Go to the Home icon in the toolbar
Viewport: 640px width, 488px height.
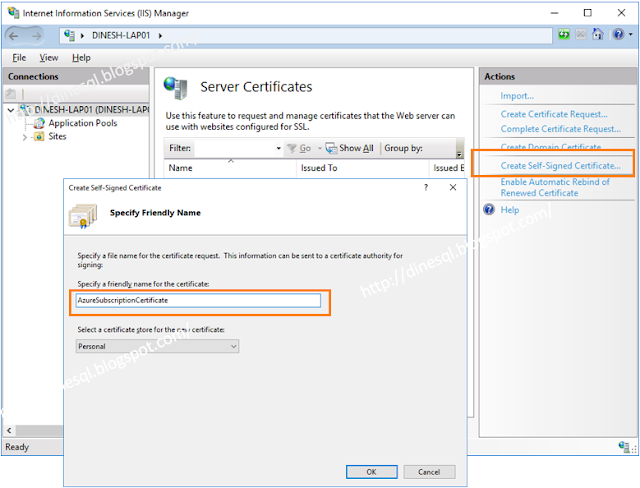click(598, 34)
